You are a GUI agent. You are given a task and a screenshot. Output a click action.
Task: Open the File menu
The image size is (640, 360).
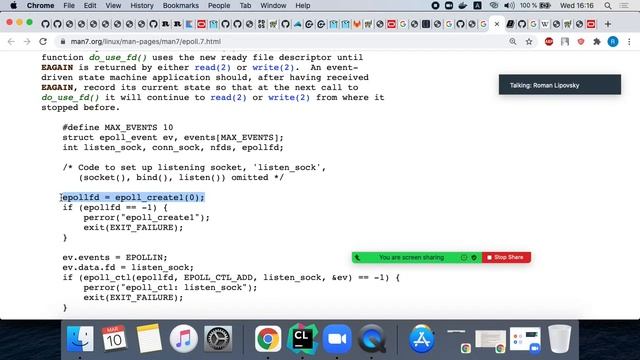coord(69,6)
